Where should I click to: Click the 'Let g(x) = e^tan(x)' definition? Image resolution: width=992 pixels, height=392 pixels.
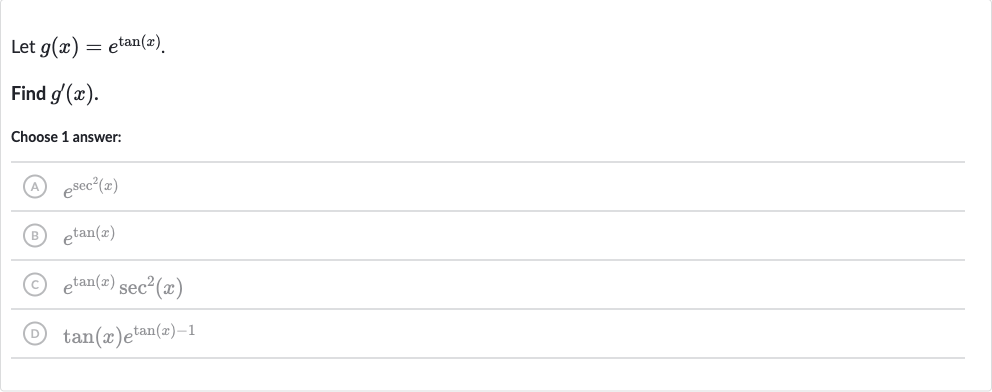point(88,46)
